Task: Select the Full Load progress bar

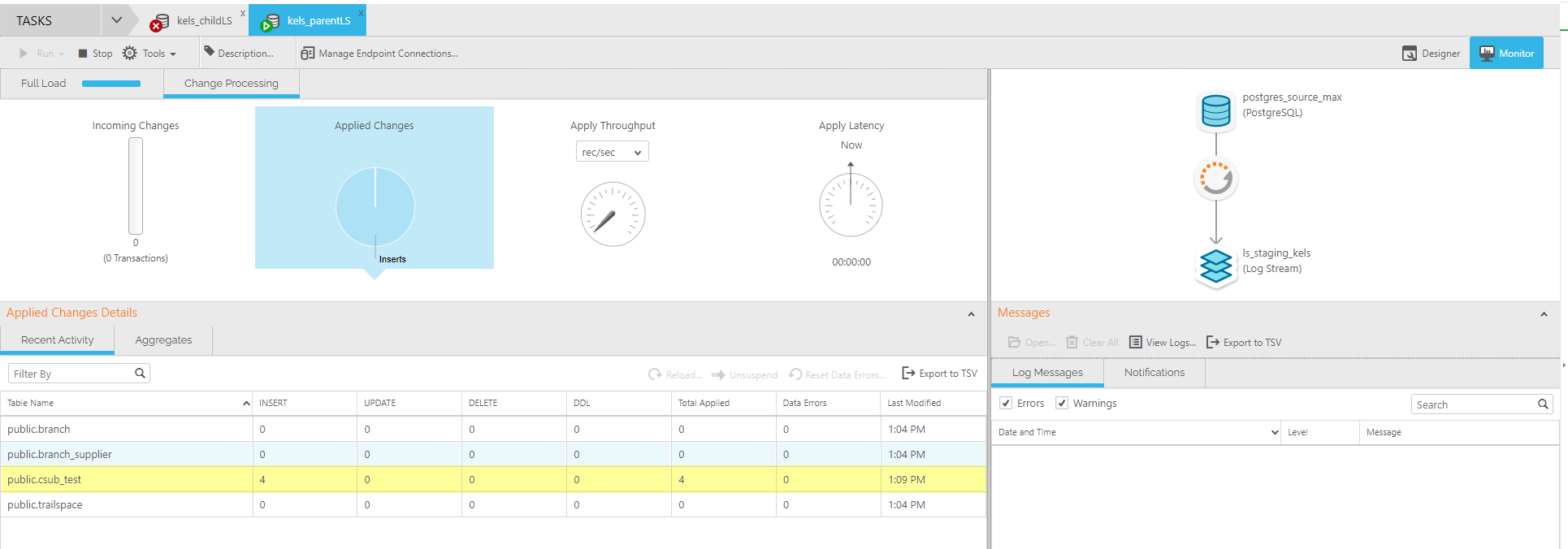Action: coord(111,84)
